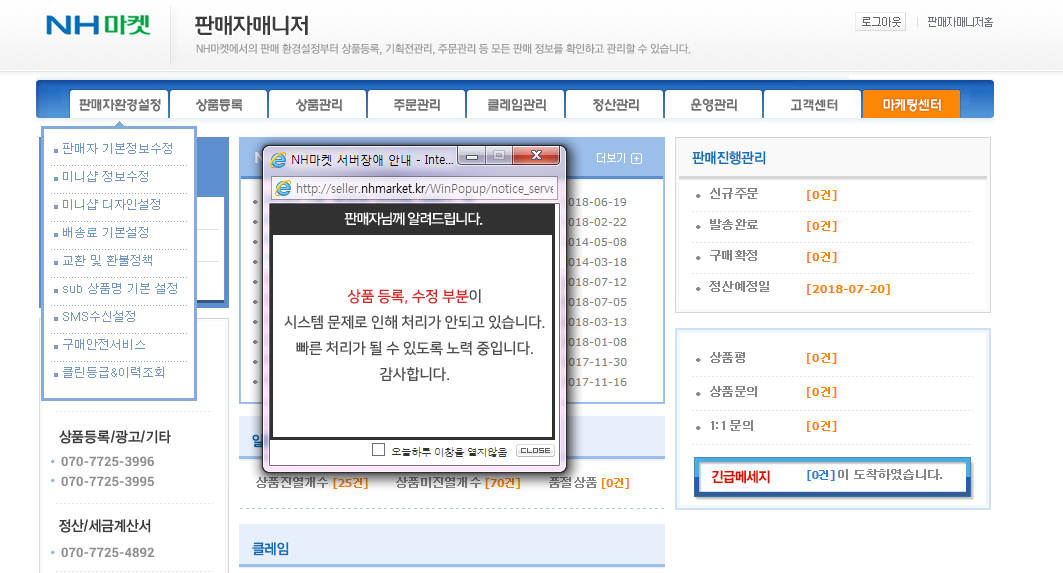The height and width of the screenshot is (573, 1063).
Task: Minimize the server notice popup window
Action: (472, 156)
